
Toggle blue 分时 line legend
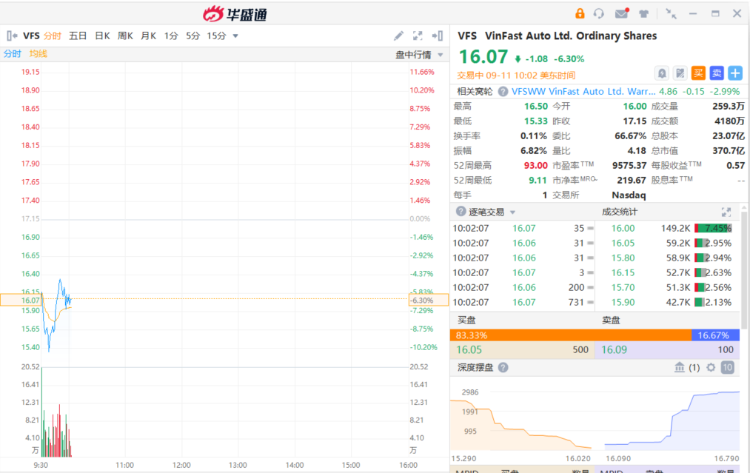12,54
